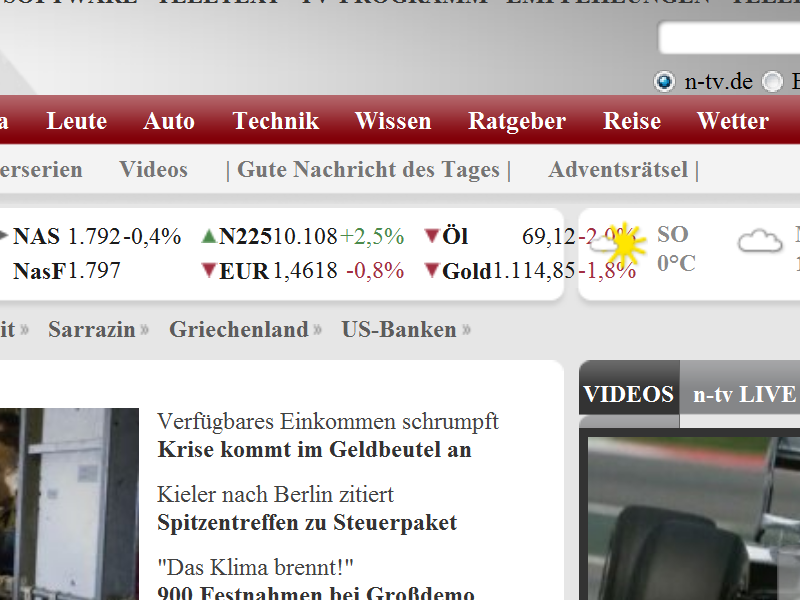Click the NasF 1.797 ticker entry
The image size is (800, 600).
[x=67, y=270]
